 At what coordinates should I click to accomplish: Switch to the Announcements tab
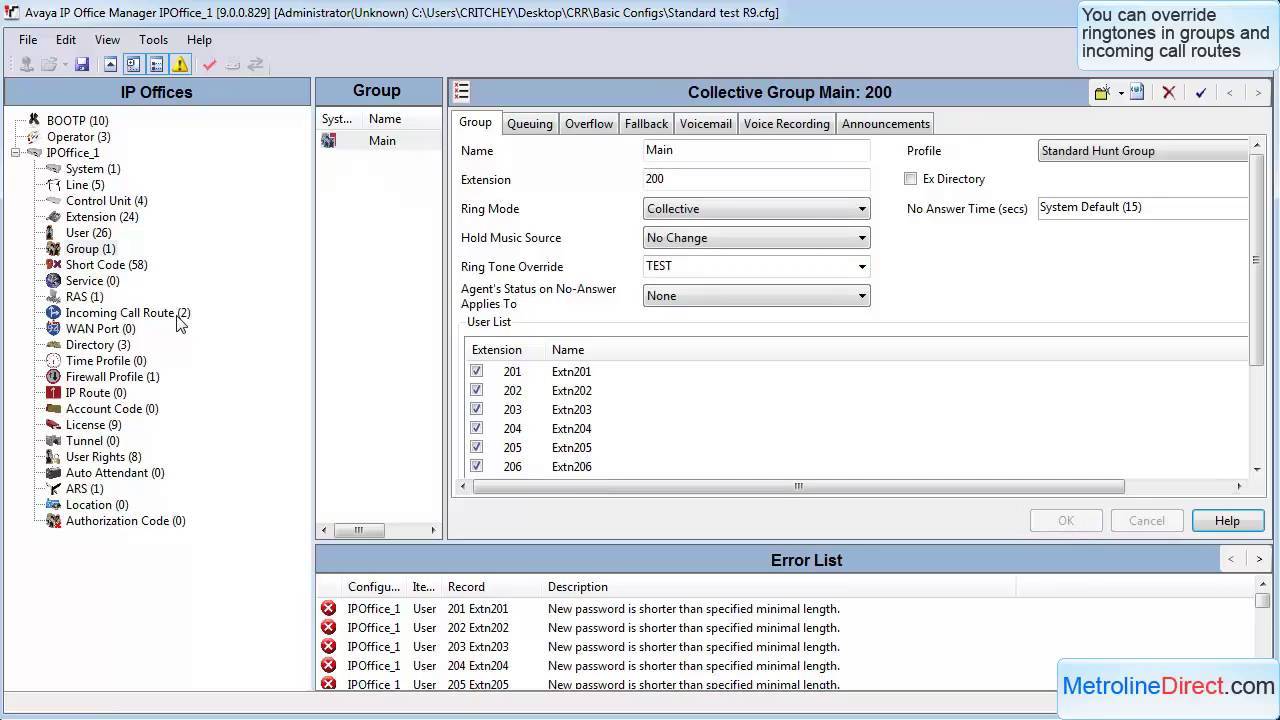(886, 124)
